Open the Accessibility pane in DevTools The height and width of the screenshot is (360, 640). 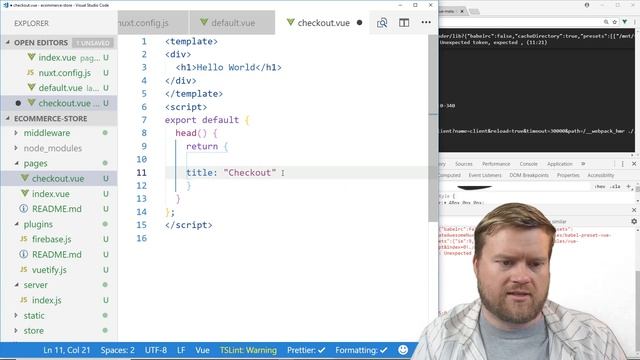(x=601, y=175)
